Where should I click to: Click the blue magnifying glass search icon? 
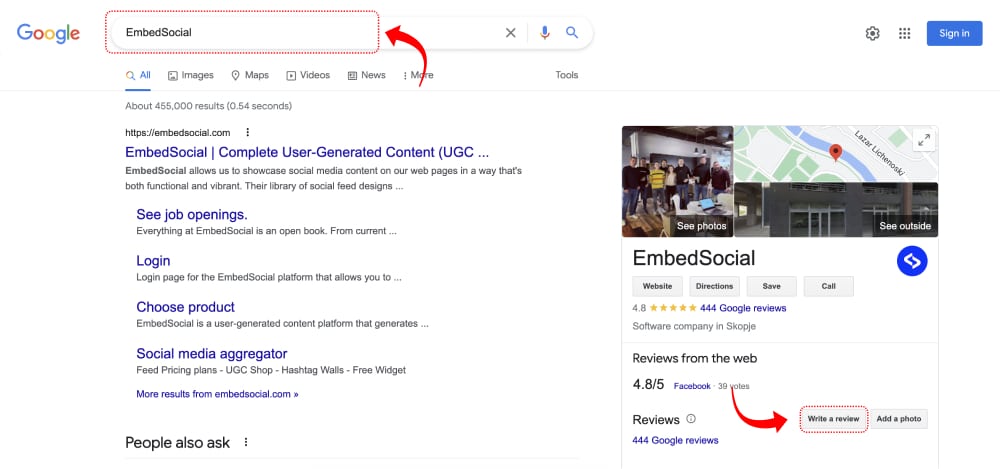(572, 33)
